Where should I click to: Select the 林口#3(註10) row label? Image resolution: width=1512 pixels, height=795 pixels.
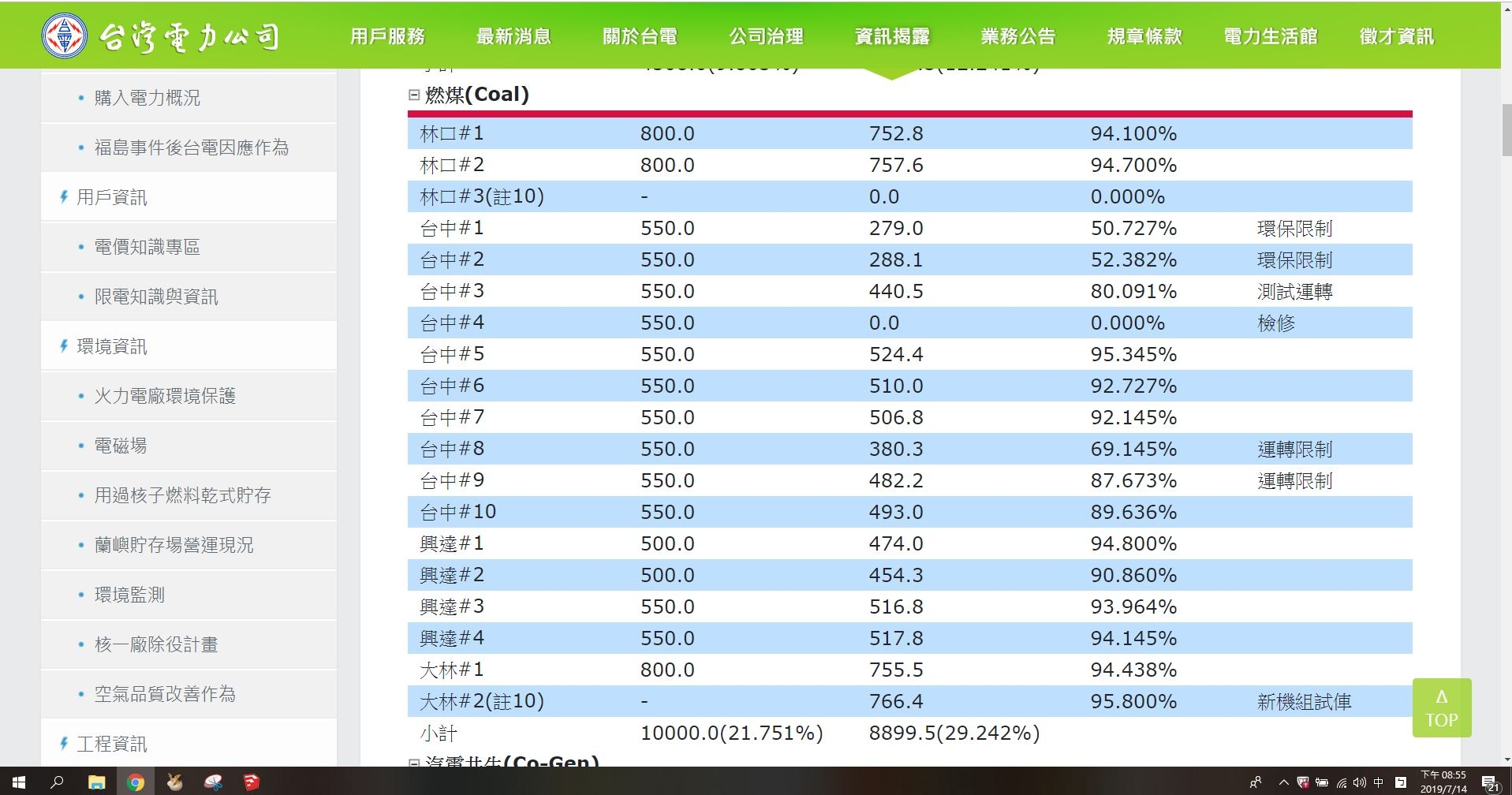[482, 196]
